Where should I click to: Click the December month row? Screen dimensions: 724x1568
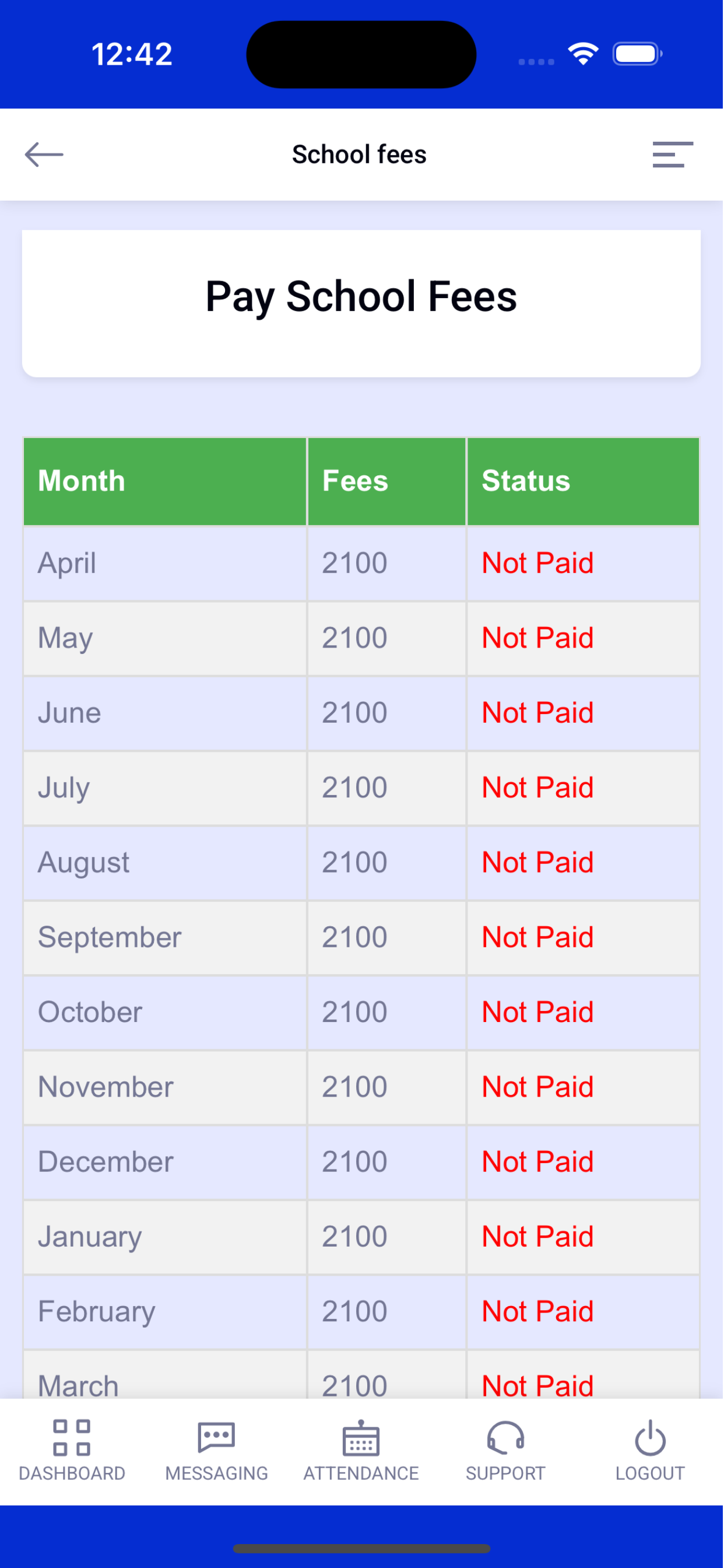point(361,1163)
